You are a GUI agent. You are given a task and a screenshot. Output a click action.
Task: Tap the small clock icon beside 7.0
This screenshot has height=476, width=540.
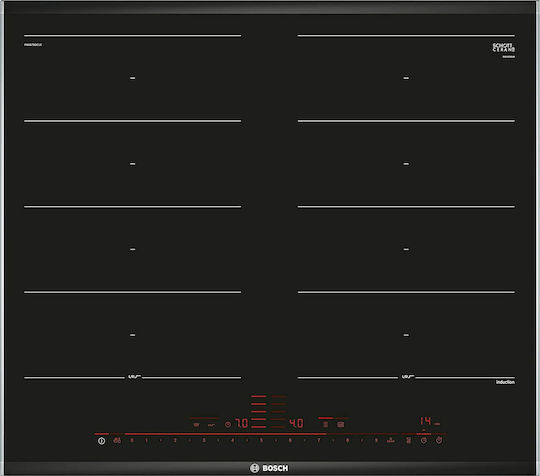pyautogui.click(x=228, y=424)
